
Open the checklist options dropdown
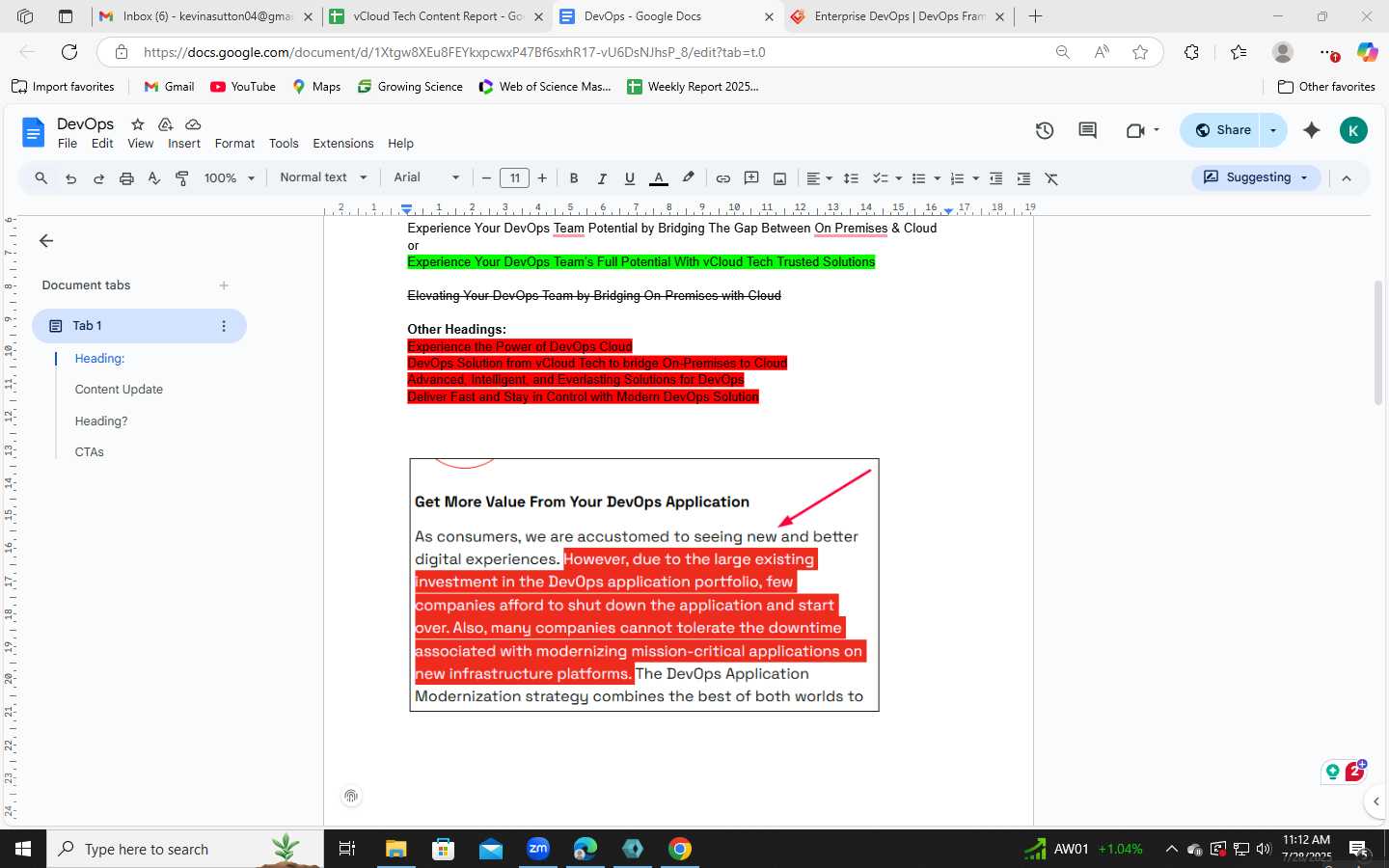tap(886, 178)
